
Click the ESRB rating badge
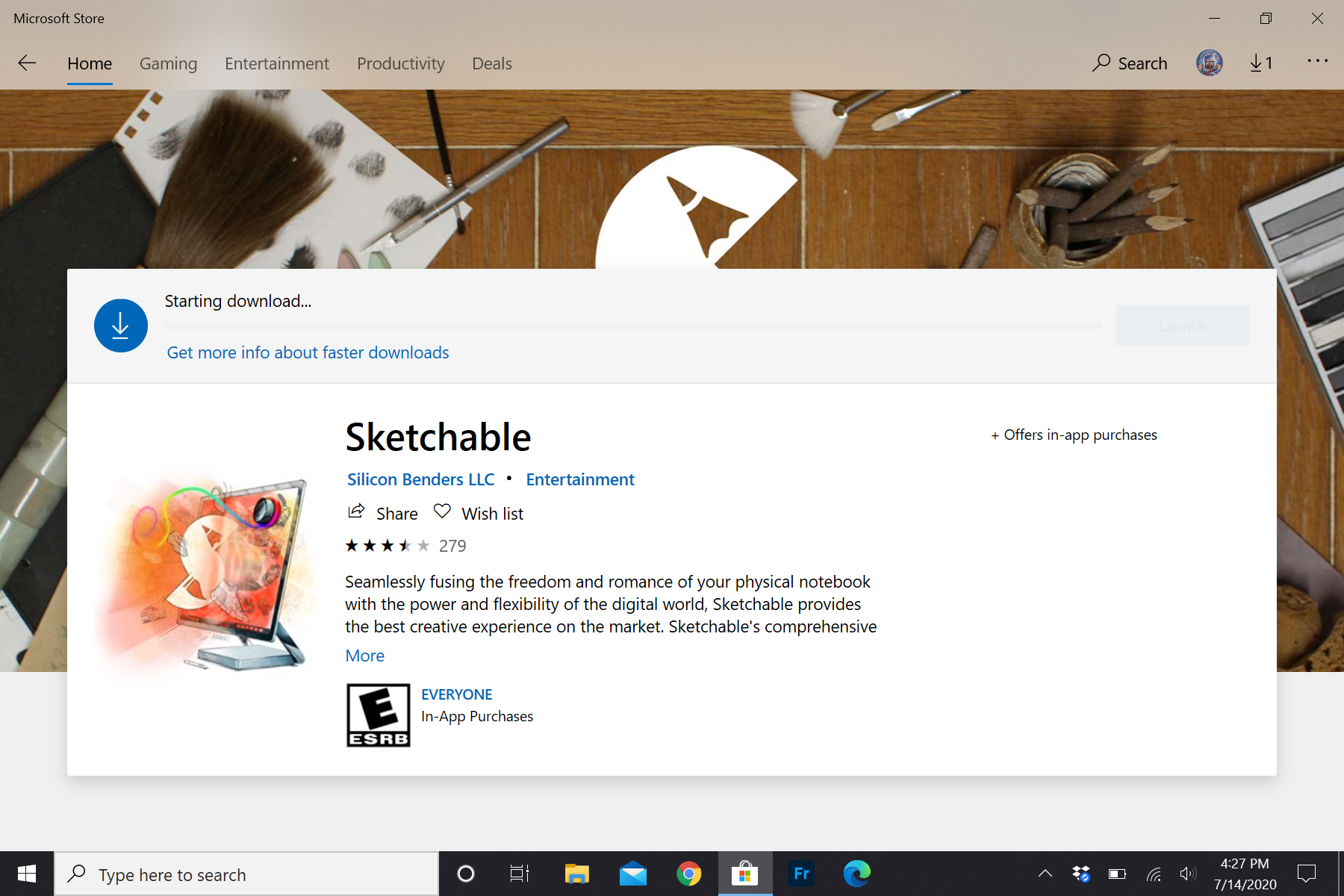pos(378,715)
